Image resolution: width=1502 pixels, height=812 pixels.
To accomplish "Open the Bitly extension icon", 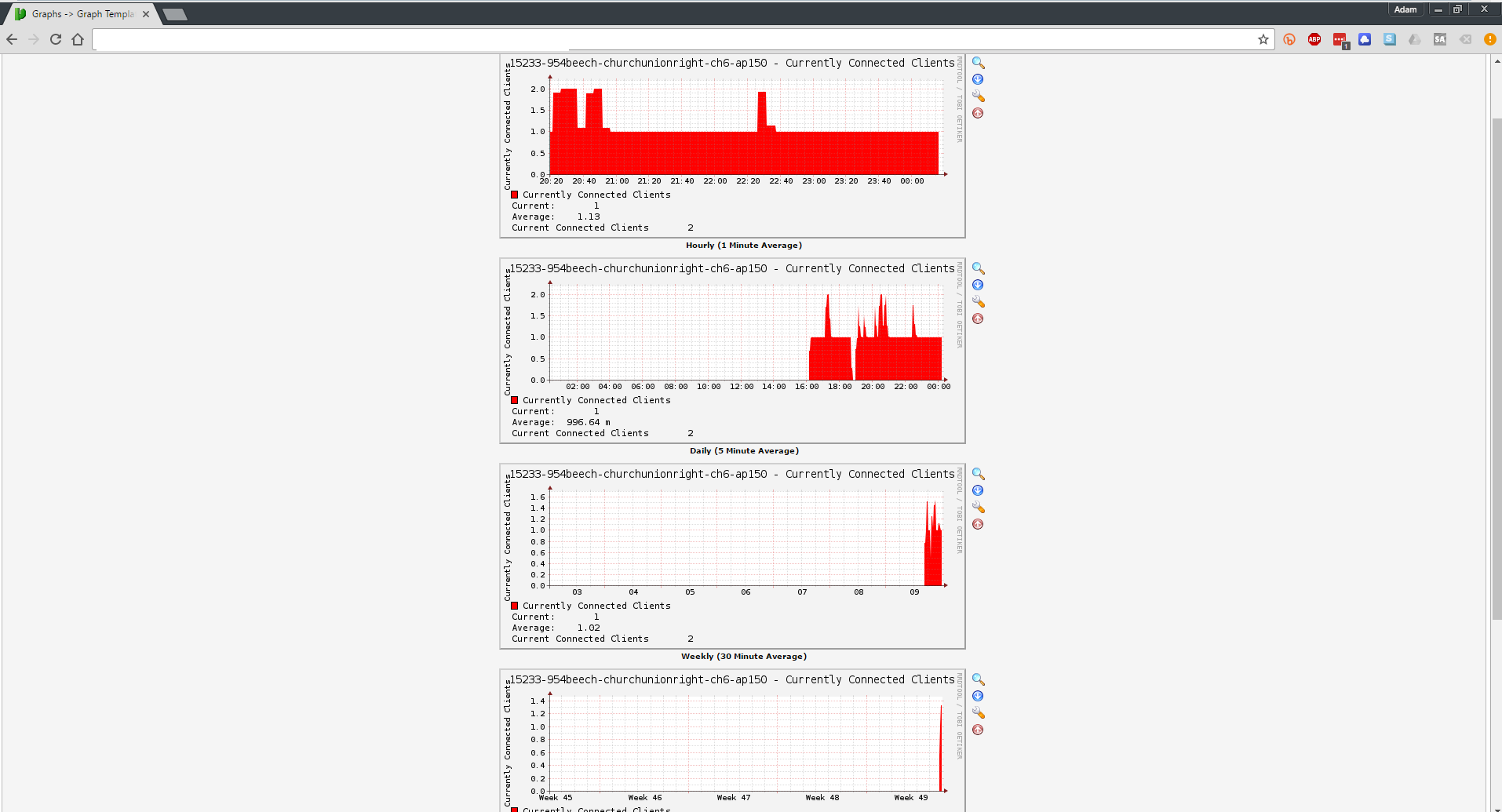I will [x=1289, y=39].
